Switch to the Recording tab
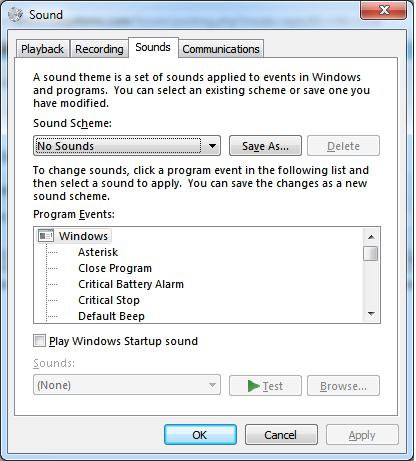 click(99, 49)
